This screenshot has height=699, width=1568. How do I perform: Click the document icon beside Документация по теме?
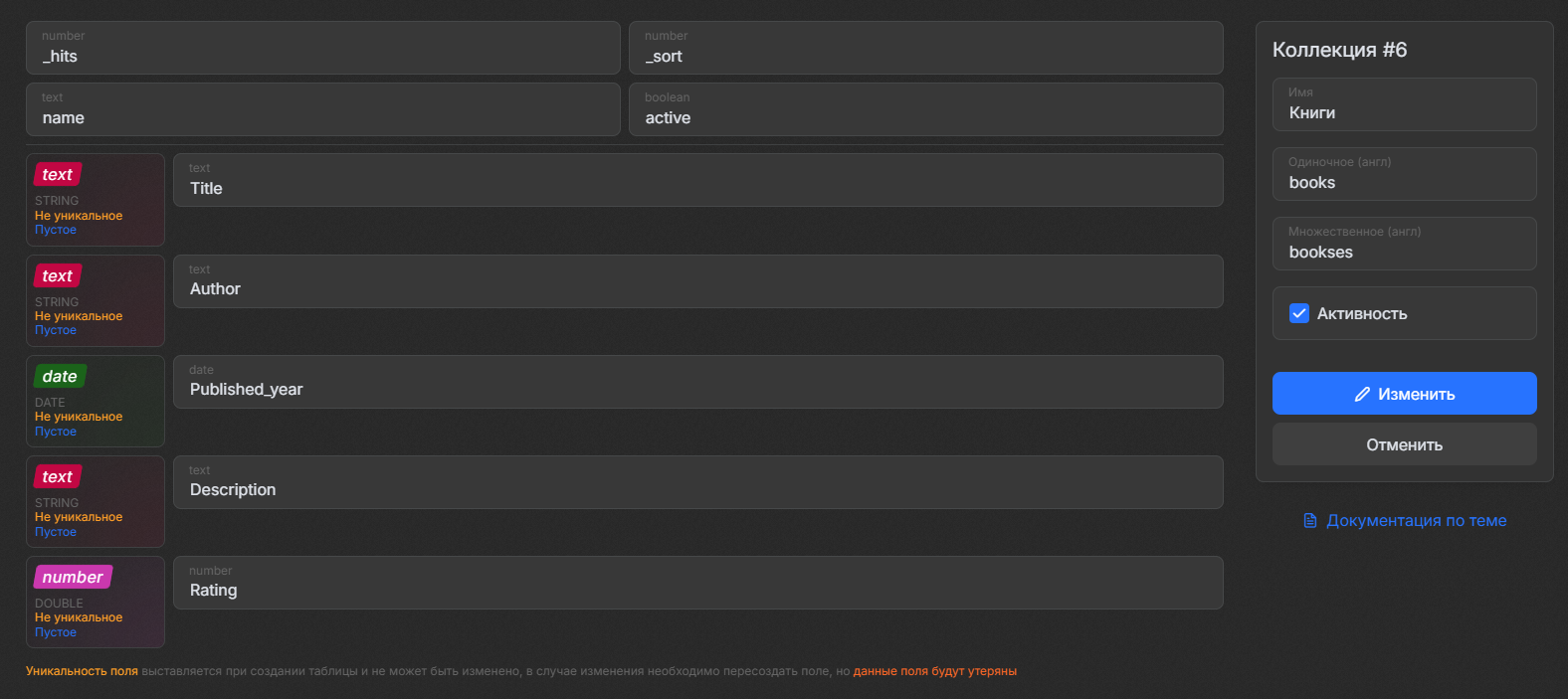(1310, 521)
